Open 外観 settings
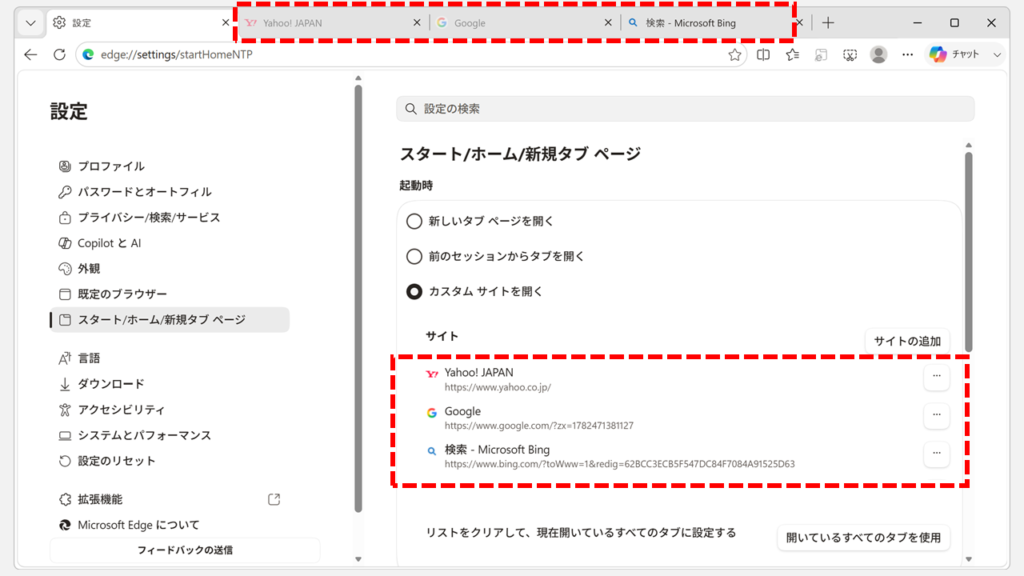This screenshot has height=576, width=1024. (x=170, y=268)
